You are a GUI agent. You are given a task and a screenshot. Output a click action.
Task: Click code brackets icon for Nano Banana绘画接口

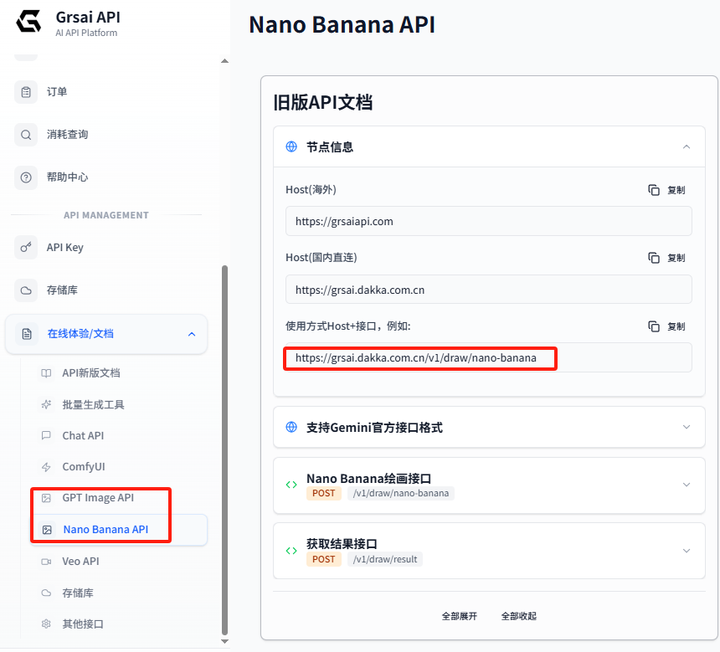point(291,485)
